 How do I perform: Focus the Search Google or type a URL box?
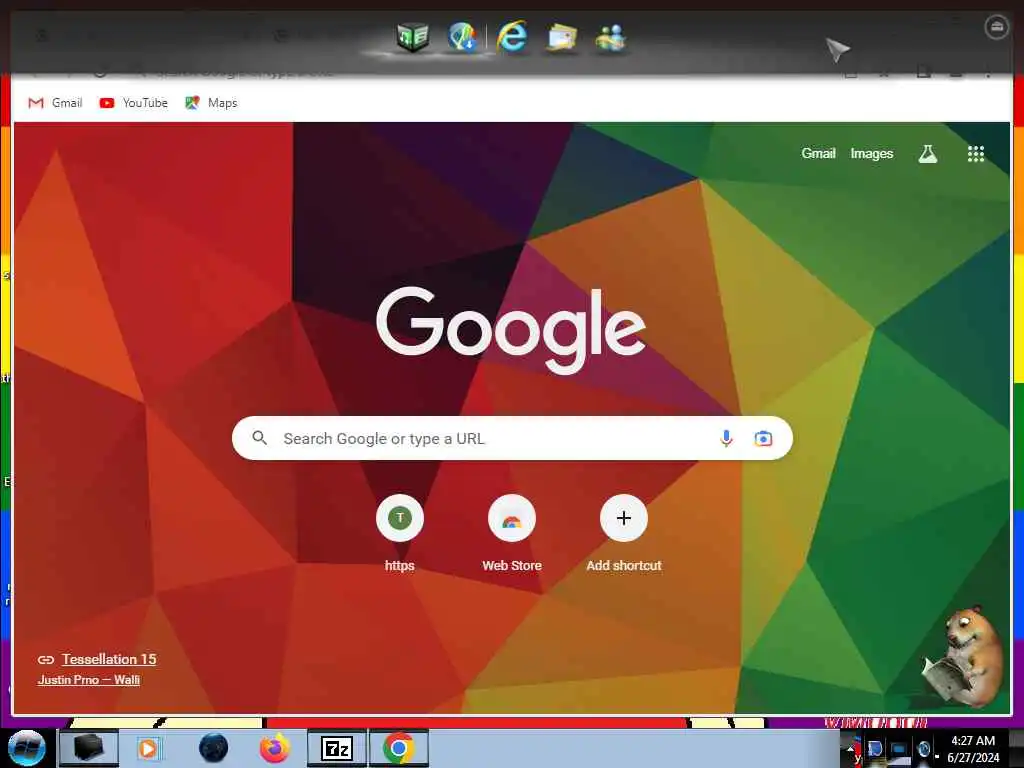512,438
